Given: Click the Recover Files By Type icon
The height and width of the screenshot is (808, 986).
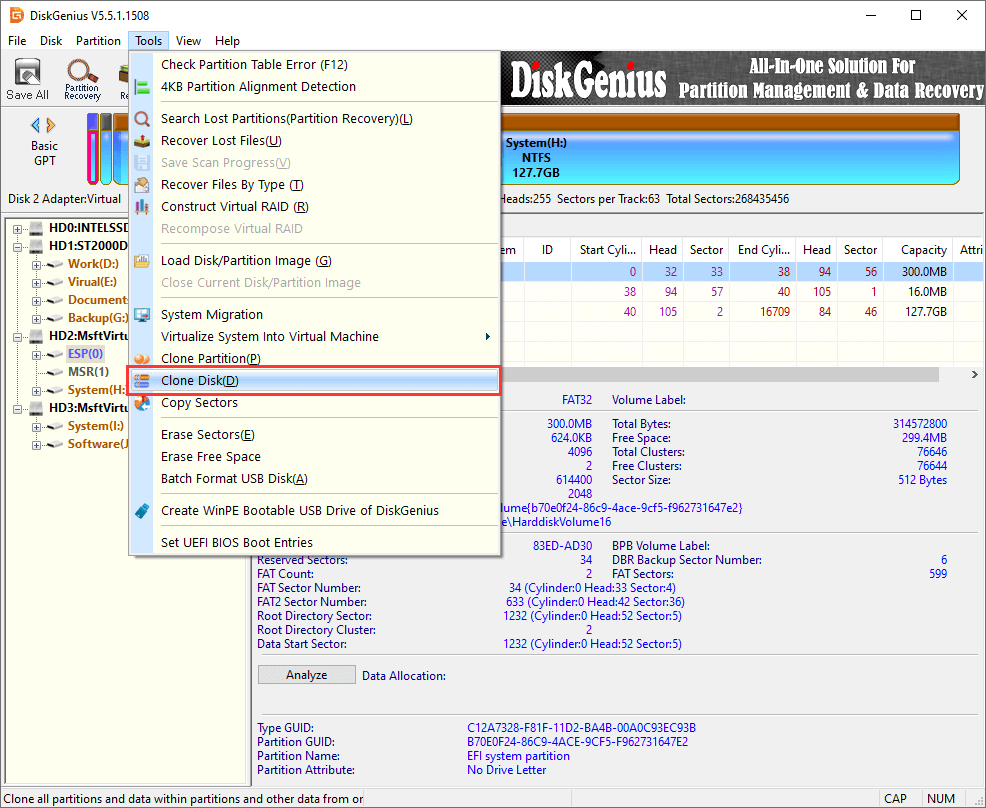Looking at the screenshot, I should click(142, 185).
